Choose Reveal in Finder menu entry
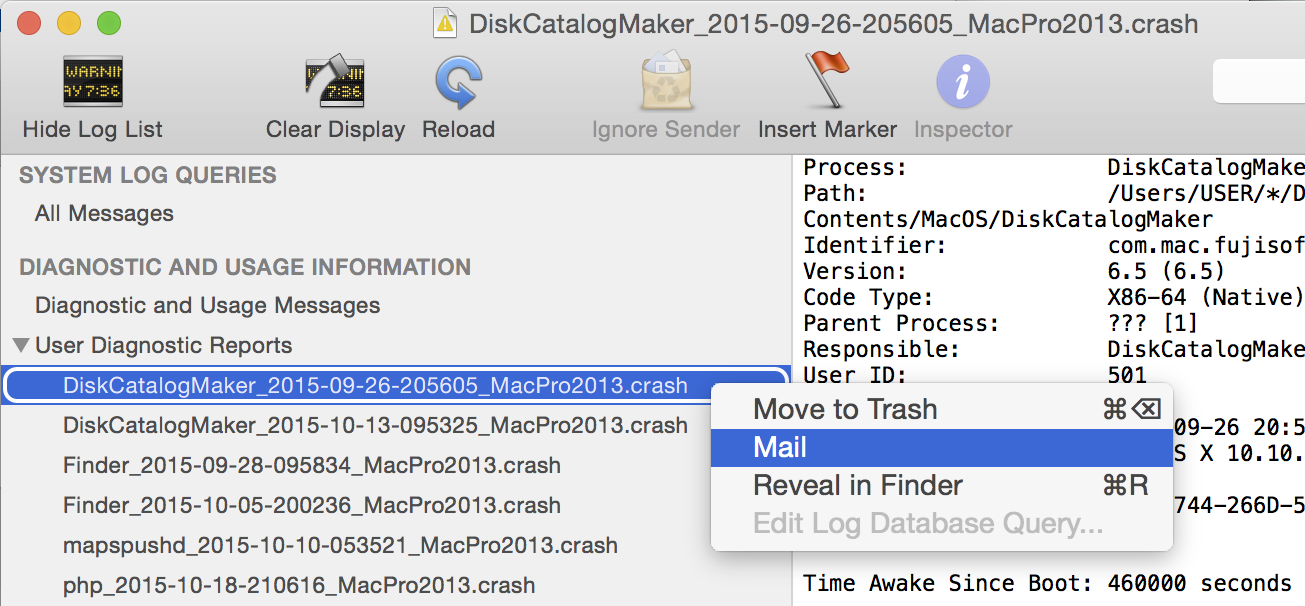The height and width of the screenshot is (606, 1305). point(940,485)
